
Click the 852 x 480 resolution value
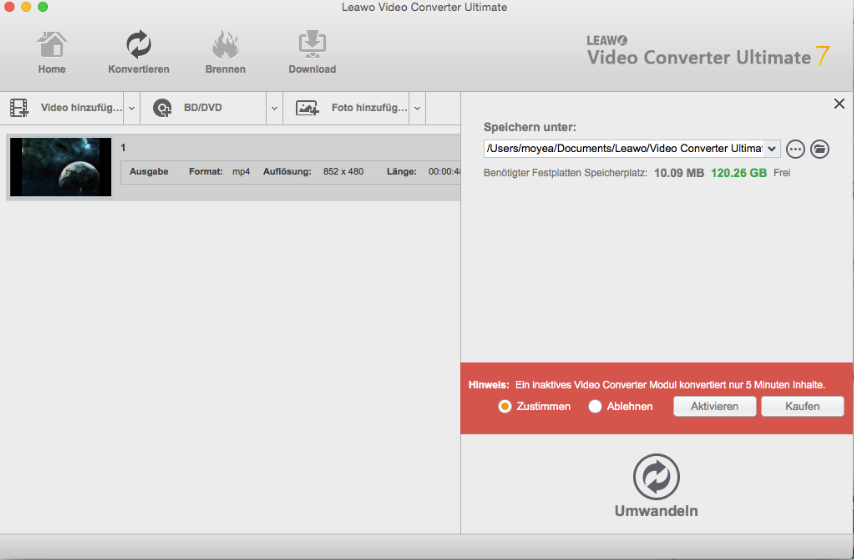click(x=343, y=172)
